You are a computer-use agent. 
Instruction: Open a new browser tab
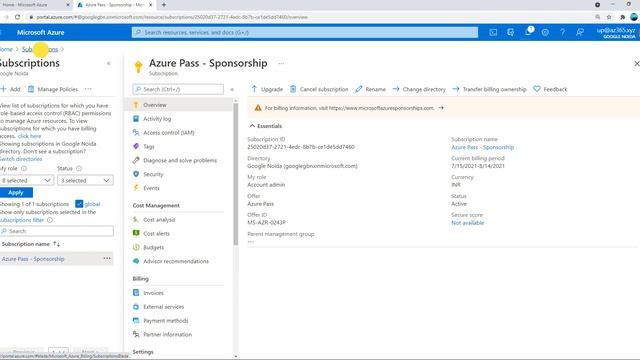tap(164, 5)
